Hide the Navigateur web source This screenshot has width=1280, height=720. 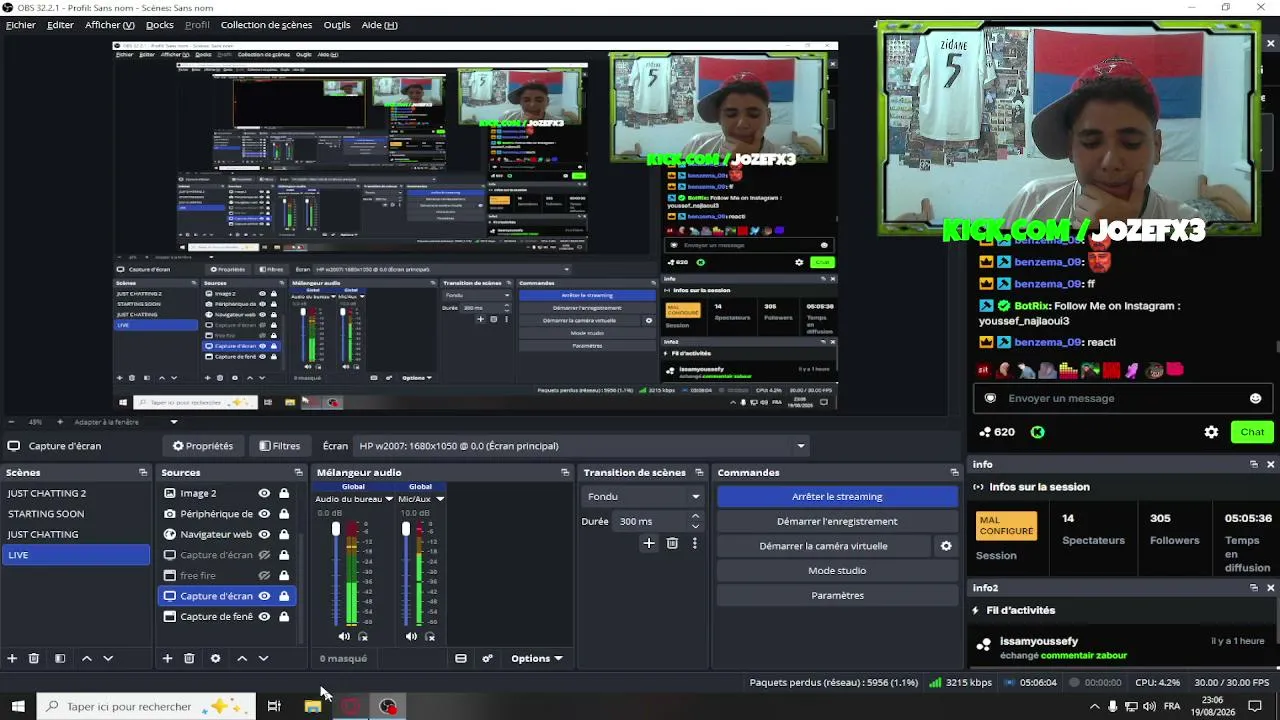pos(264,534)
